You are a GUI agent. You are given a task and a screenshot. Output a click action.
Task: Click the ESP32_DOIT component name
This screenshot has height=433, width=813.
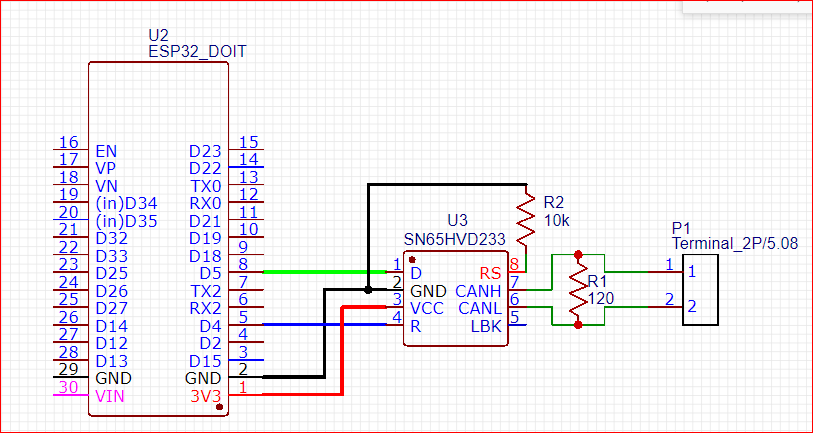pos(198,52)
